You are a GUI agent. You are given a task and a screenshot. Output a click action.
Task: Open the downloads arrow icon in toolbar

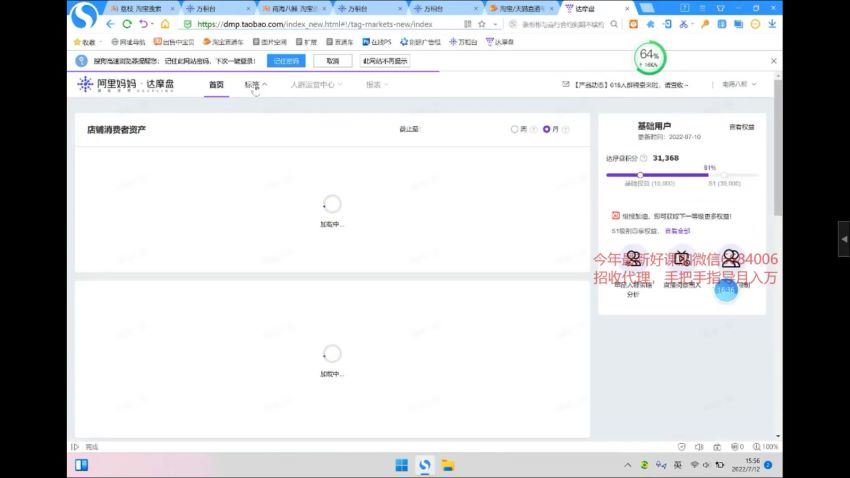[772, 24]
